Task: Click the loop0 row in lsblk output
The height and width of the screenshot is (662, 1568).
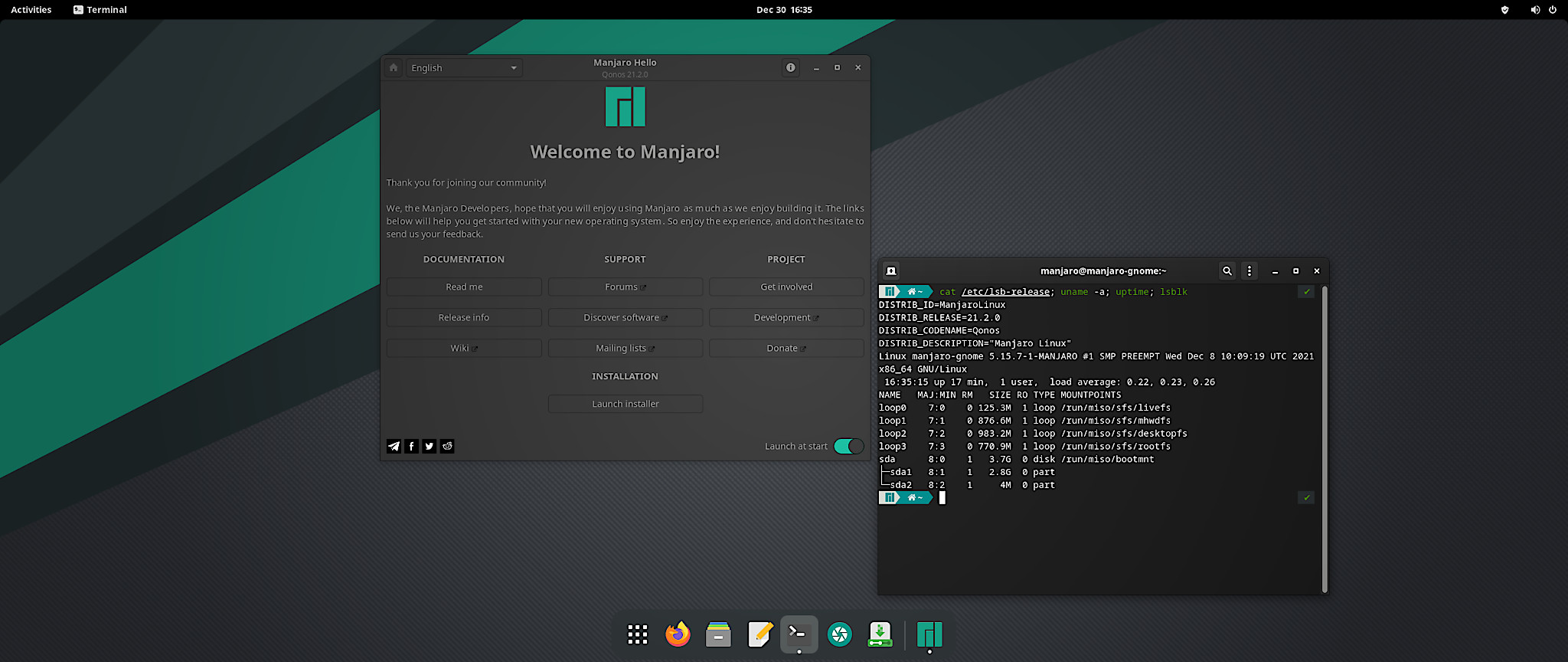Action: (1024, 408)
